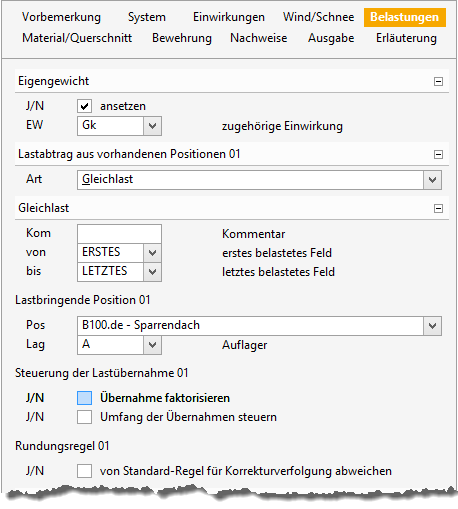Collapse the Lastabtrag aus vorhandenen Positionen section
The height and width of the screenshot is (509, 458).
(438, 154)
